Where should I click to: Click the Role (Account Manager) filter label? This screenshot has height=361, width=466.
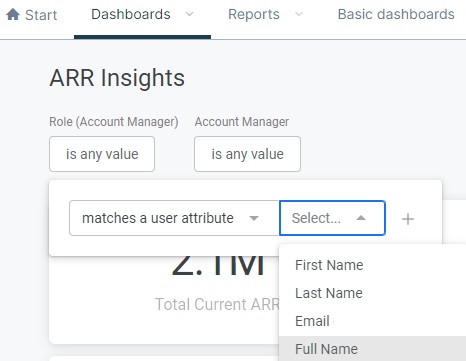click(114, 122)
